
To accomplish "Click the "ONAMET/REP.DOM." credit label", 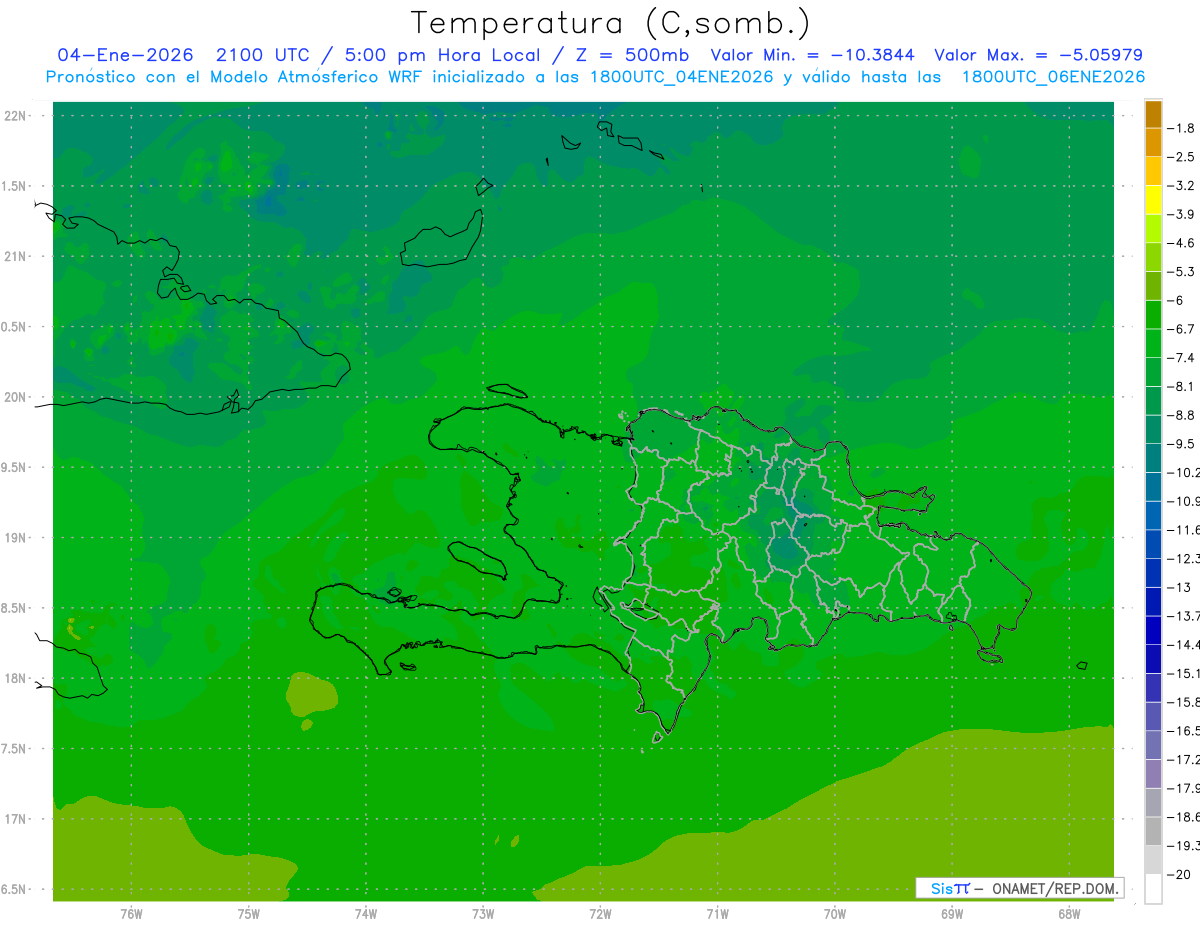I will 1054,888.
